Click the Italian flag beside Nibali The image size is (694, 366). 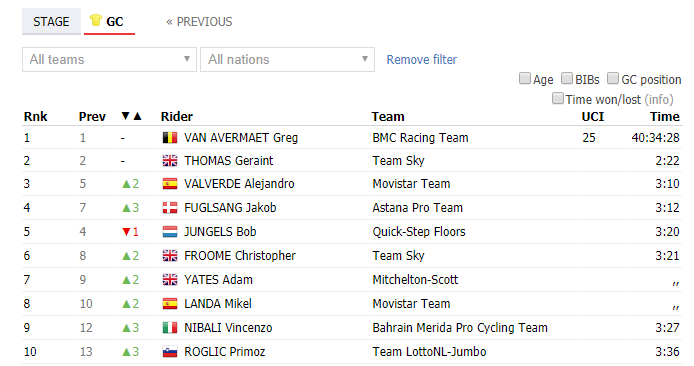(170, 327)
